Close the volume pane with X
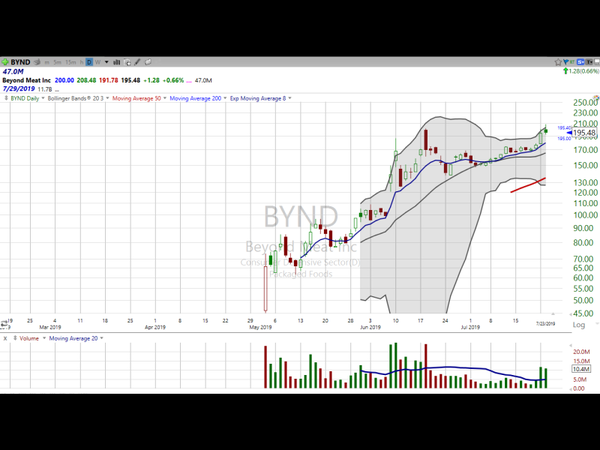Image resolution: width=600 pixels, height=450 pixels. tap(5, 339)
